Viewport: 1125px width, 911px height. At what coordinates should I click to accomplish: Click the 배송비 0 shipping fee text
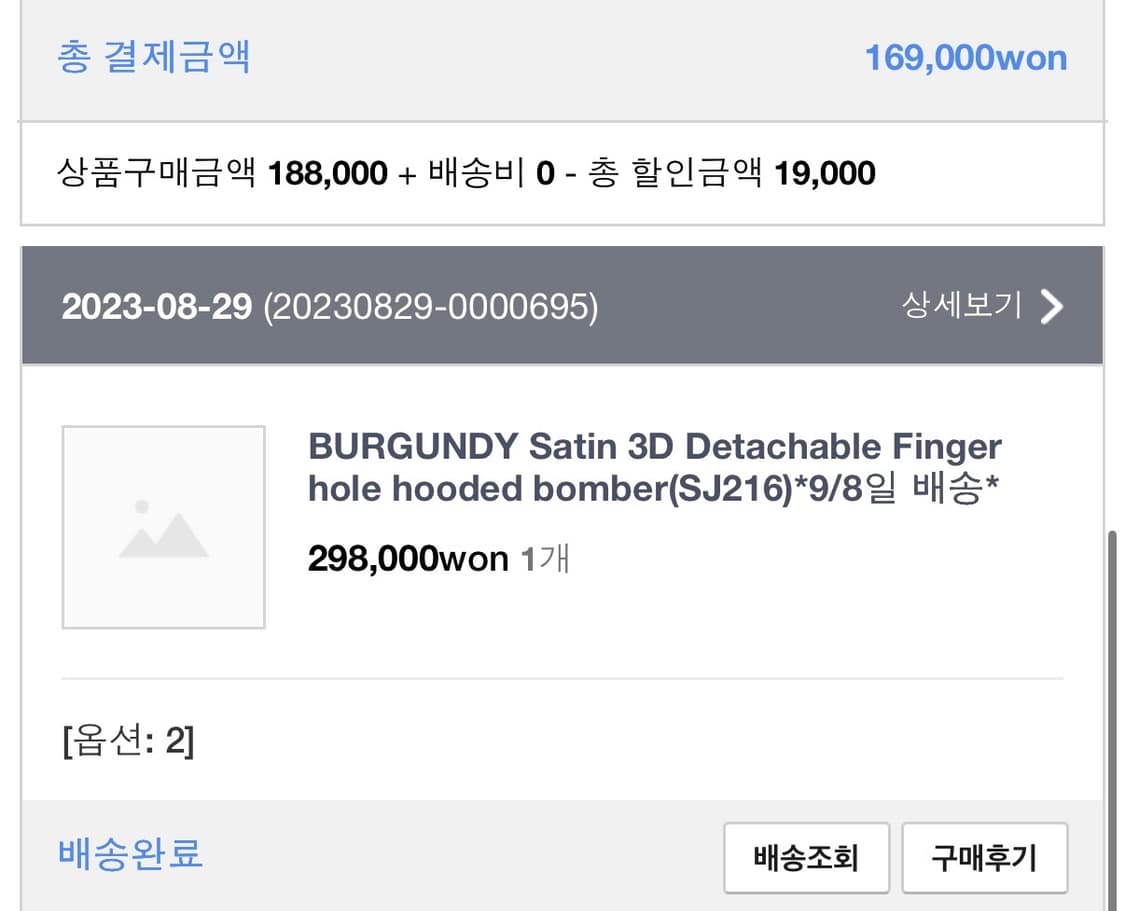pos(491,173)
